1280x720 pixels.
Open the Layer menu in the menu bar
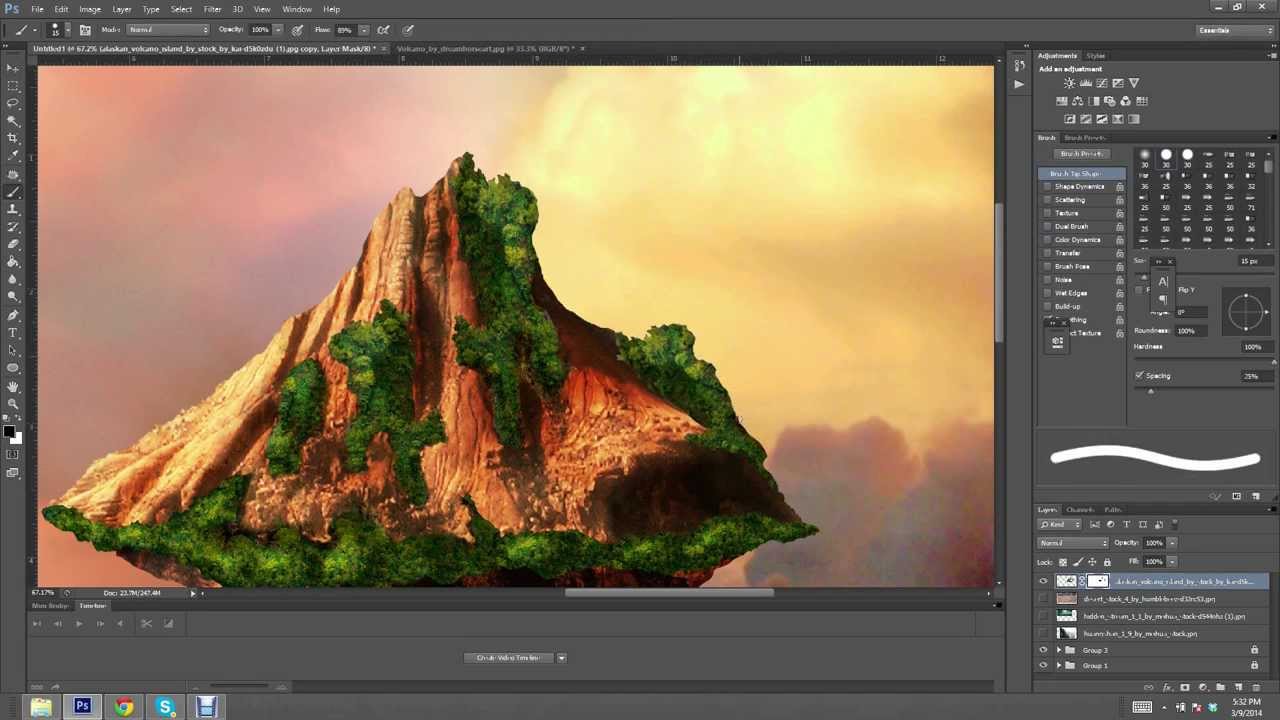click(121, 9)
